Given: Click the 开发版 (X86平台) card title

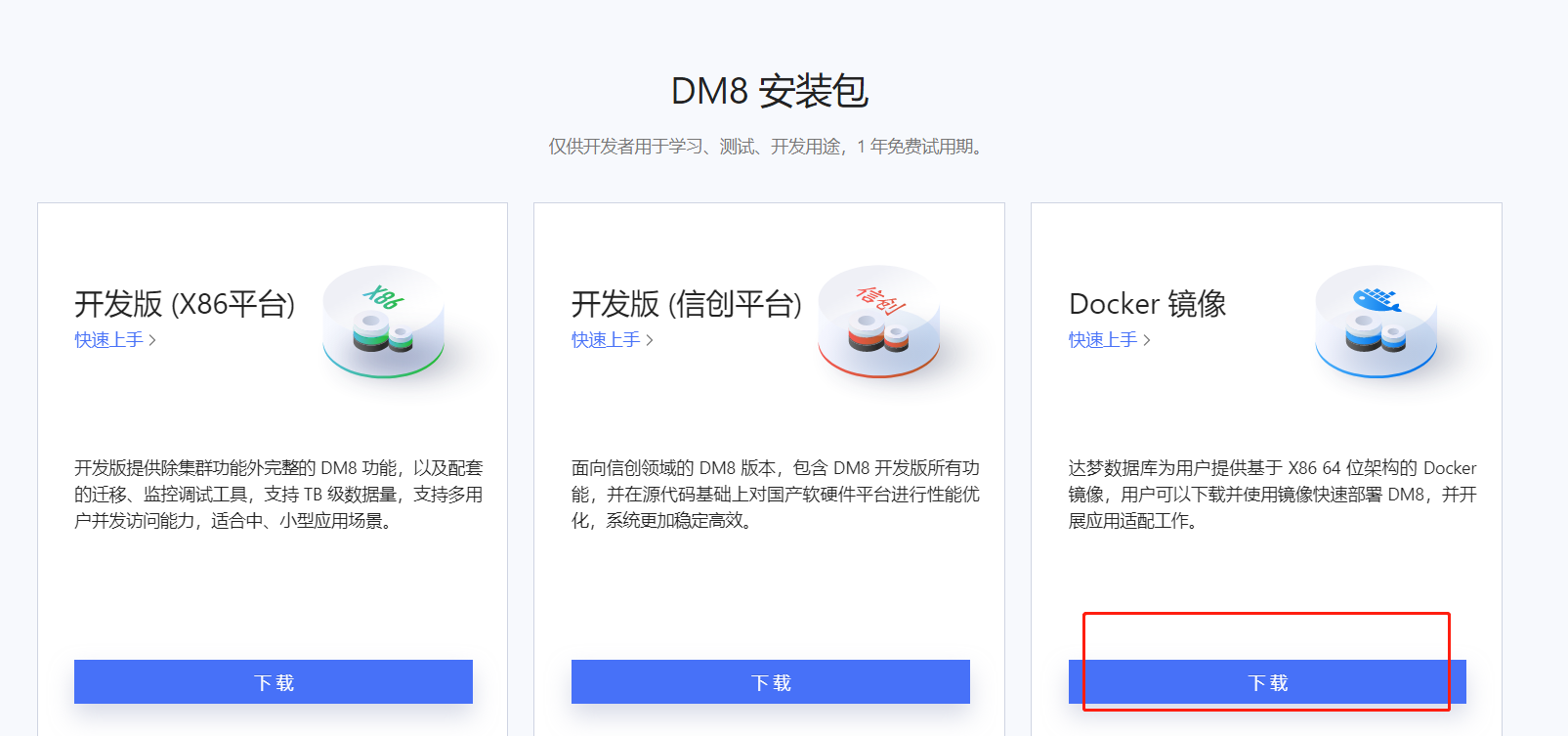Looking at the screenshot, I should pyautogui.click(x=185, y=304).
